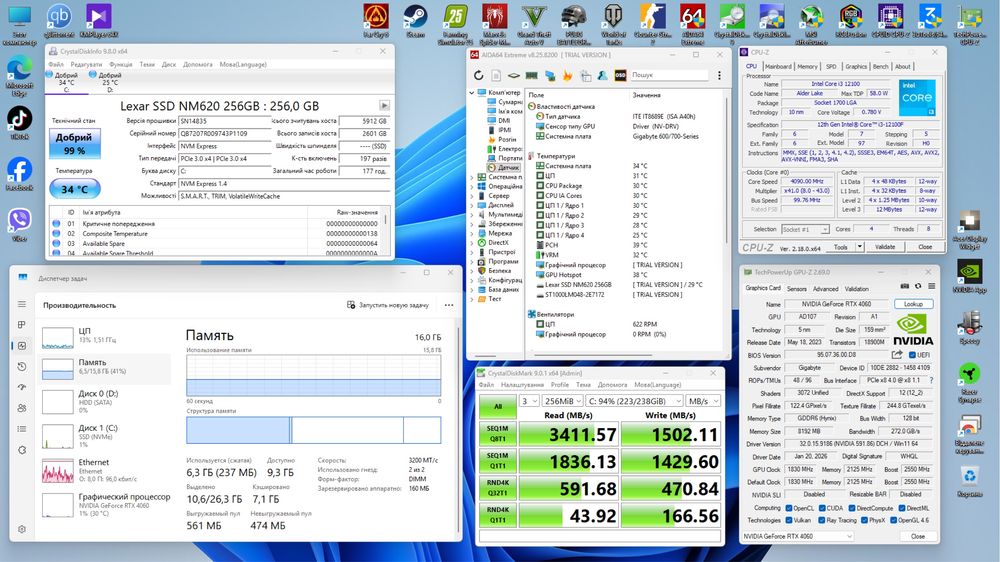Open the Facebook desktop shortcut
Screen dimensions: 1000x562
click(x=20, y=174)
